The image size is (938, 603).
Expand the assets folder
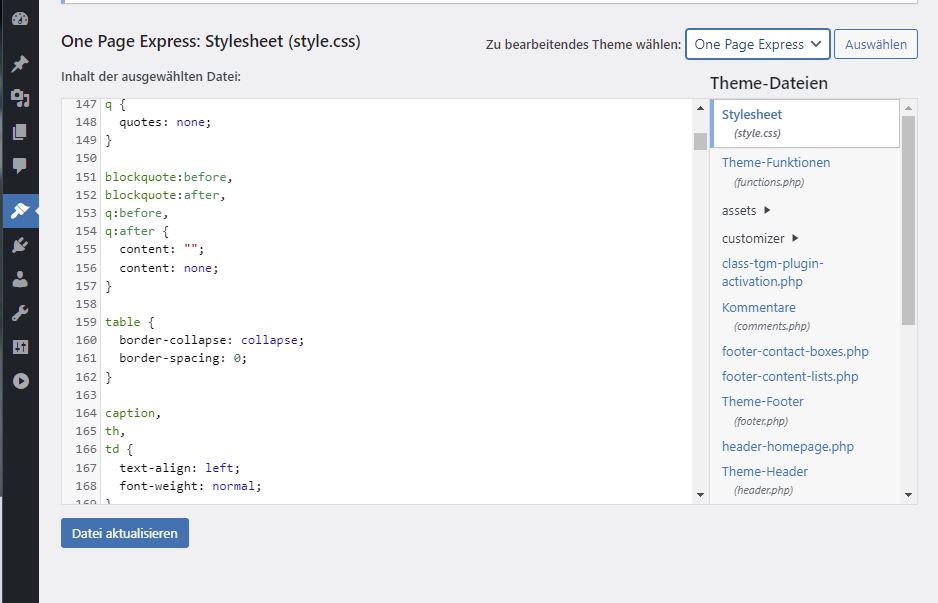(x=746, y=211)
